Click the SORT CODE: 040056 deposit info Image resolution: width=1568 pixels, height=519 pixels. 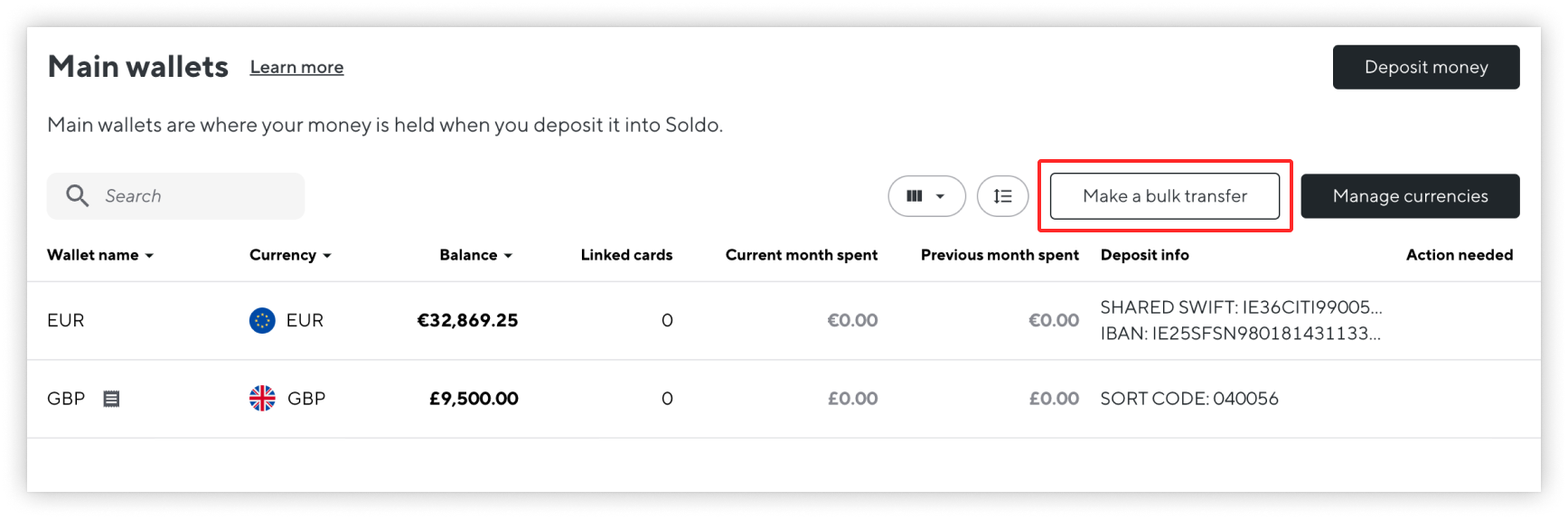tap(1189, 399)
